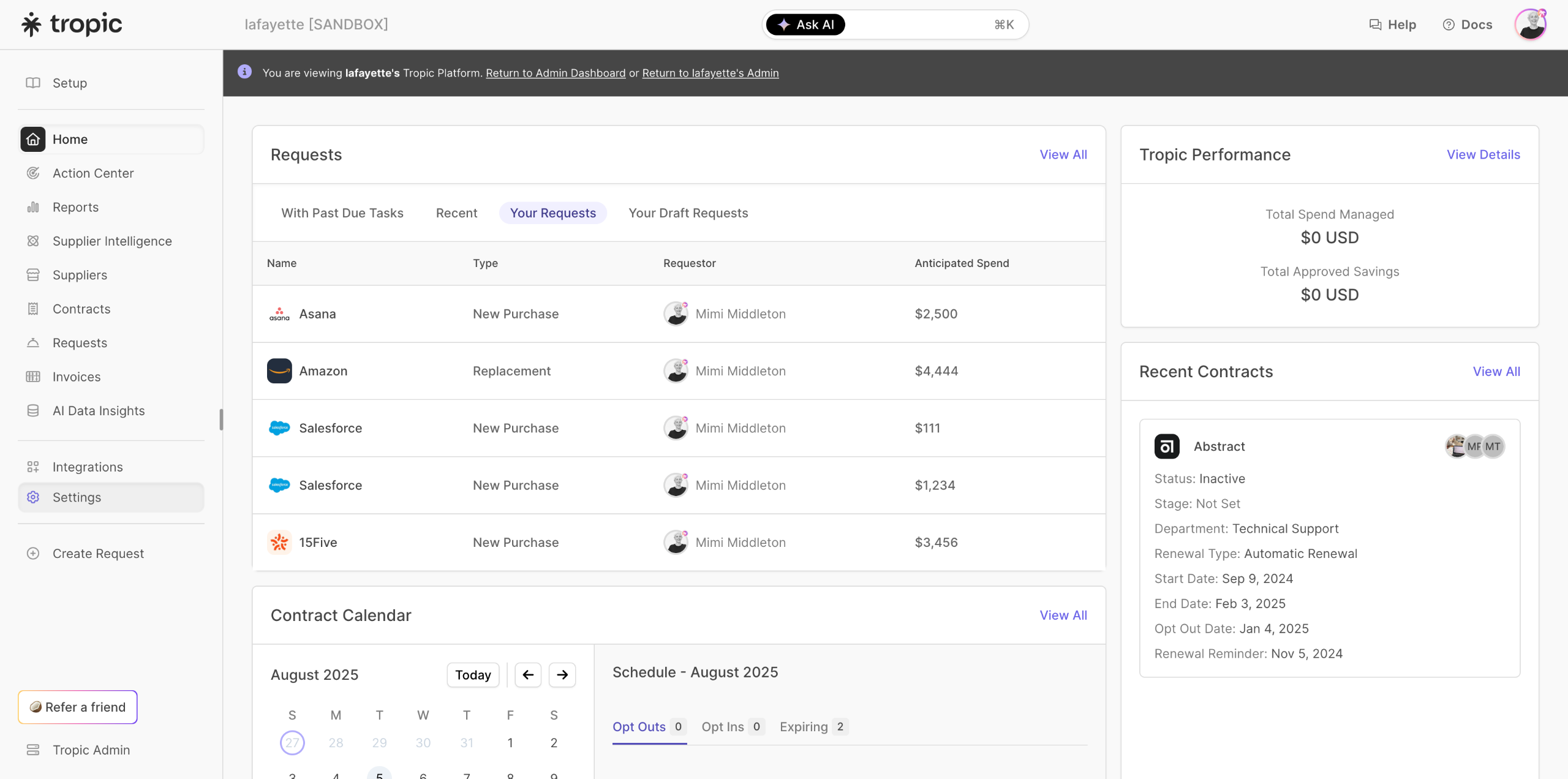Click the Invoices sidebar icon
Image resolution: width=1568 pixels, height=779 pixels.
point(33,377)
